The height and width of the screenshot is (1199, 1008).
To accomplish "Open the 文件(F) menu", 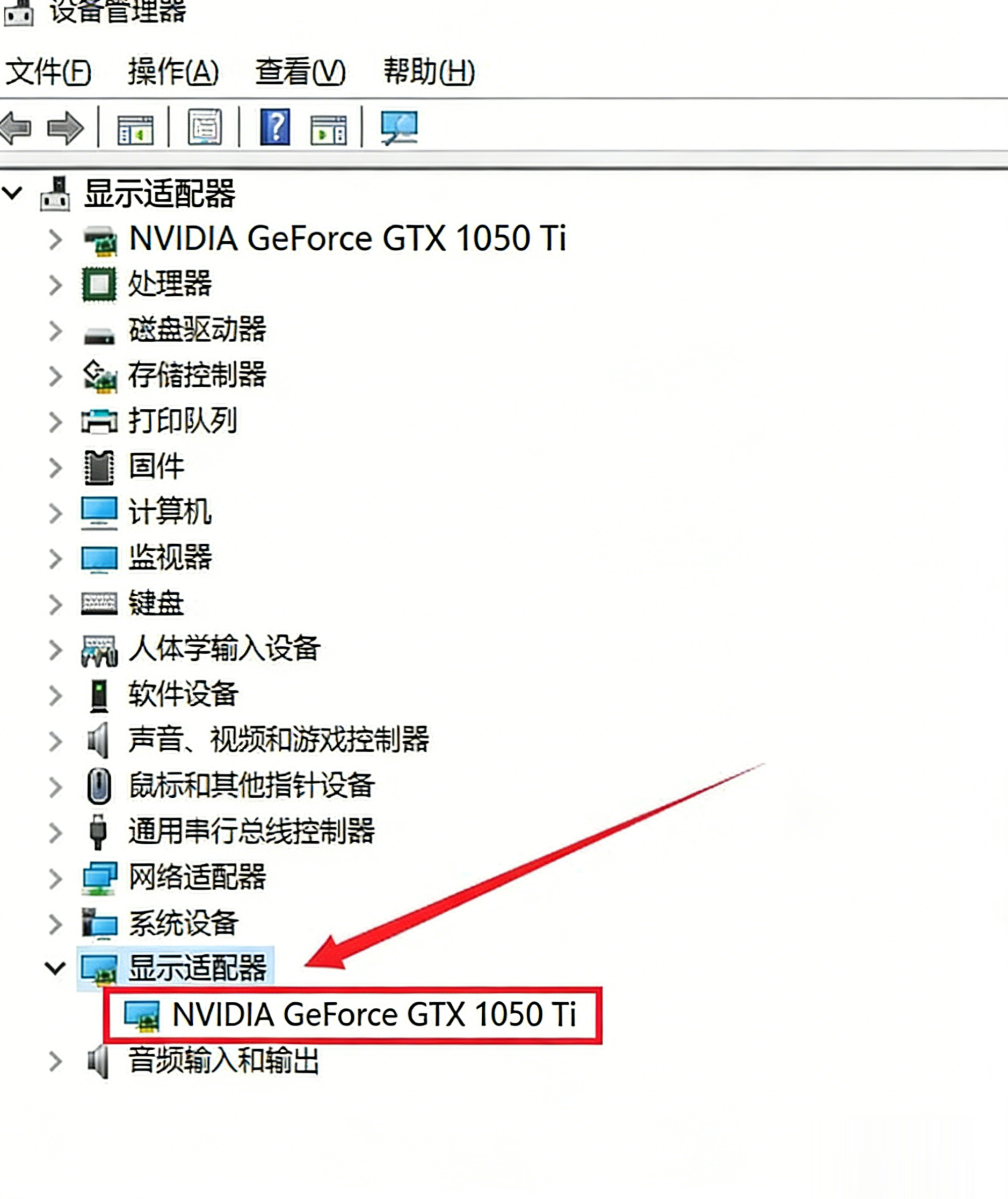I will click(48, 72).
